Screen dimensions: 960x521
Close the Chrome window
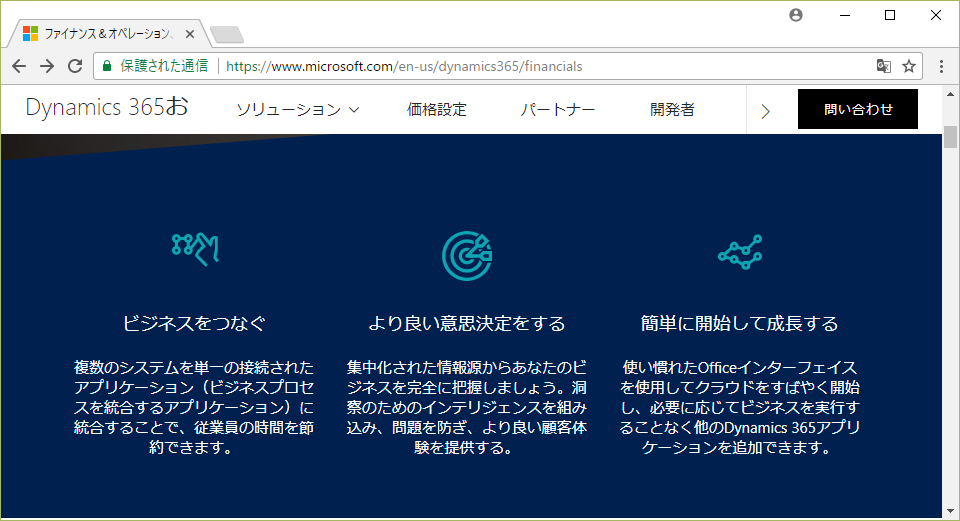pyautogui.click(x=936, y=15)
